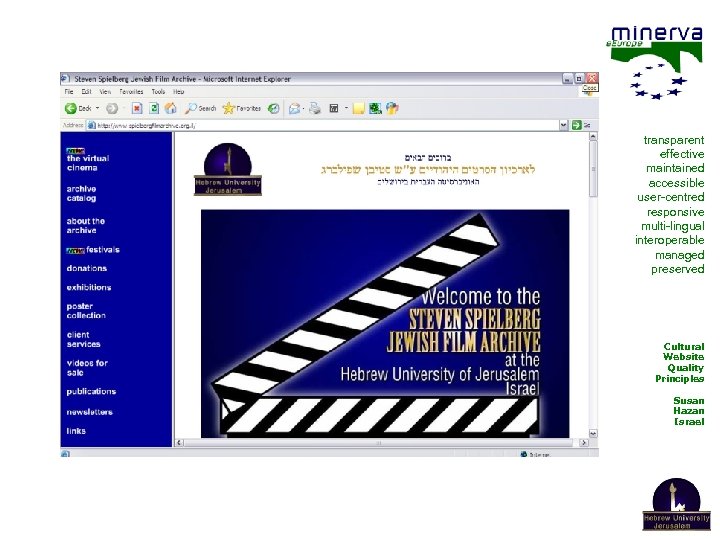The image size is (720, 540).
Task: Open the 'about the archive' link
Action: (x=85, y=225)
